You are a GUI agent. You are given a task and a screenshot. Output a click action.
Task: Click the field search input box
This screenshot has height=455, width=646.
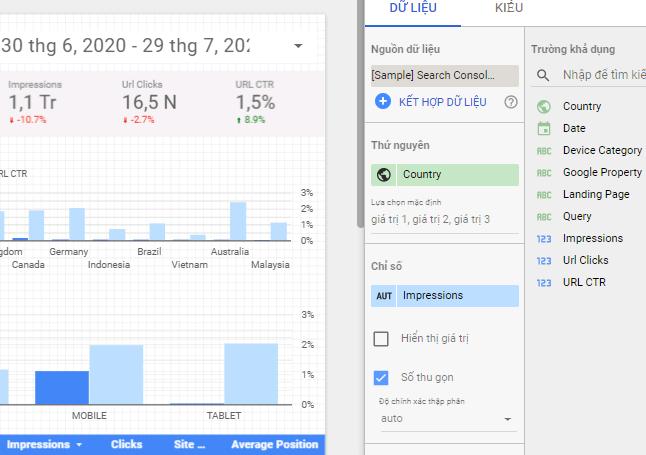point(604,75)
